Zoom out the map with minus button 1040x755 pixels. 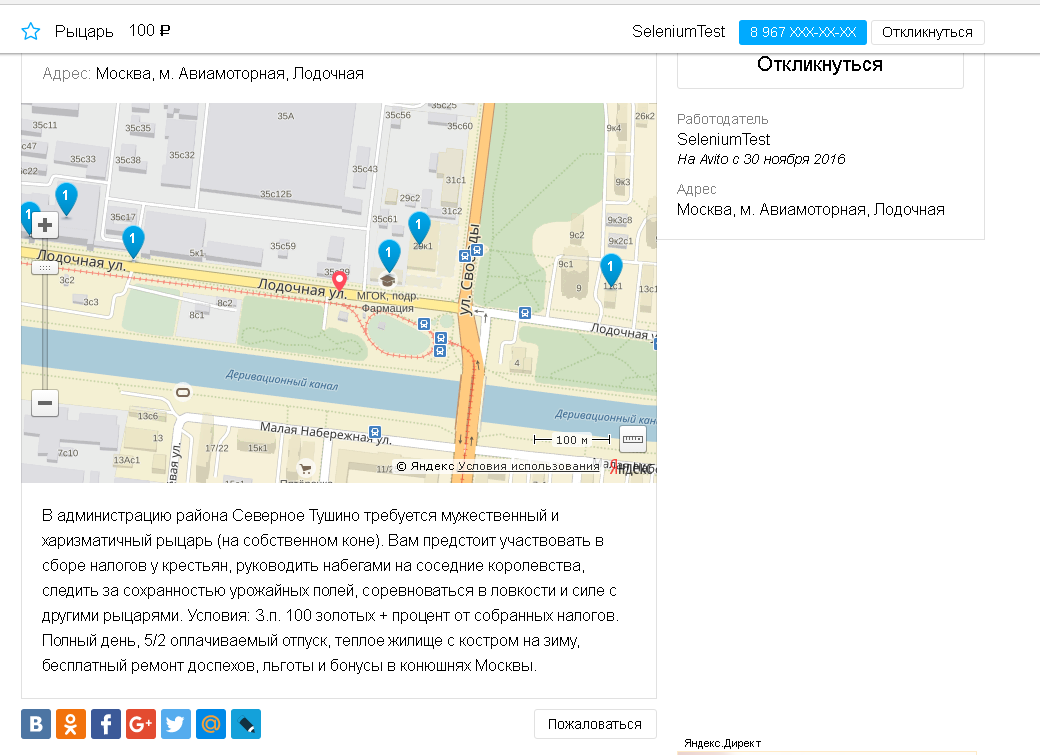pos(45,403)
